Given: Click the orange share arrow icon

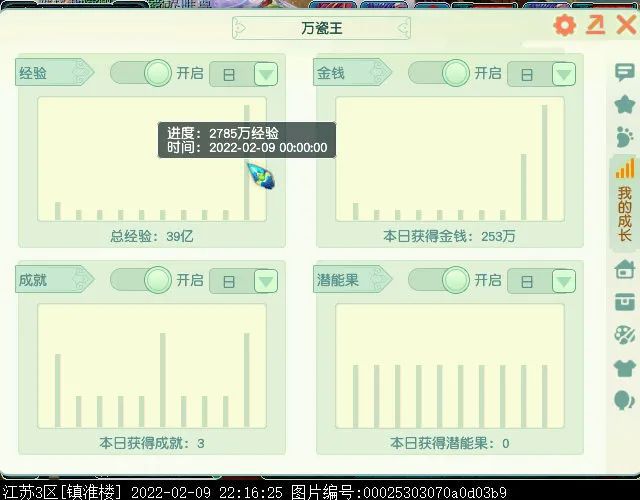Looking at the screenshot, I should coord(596,25).
